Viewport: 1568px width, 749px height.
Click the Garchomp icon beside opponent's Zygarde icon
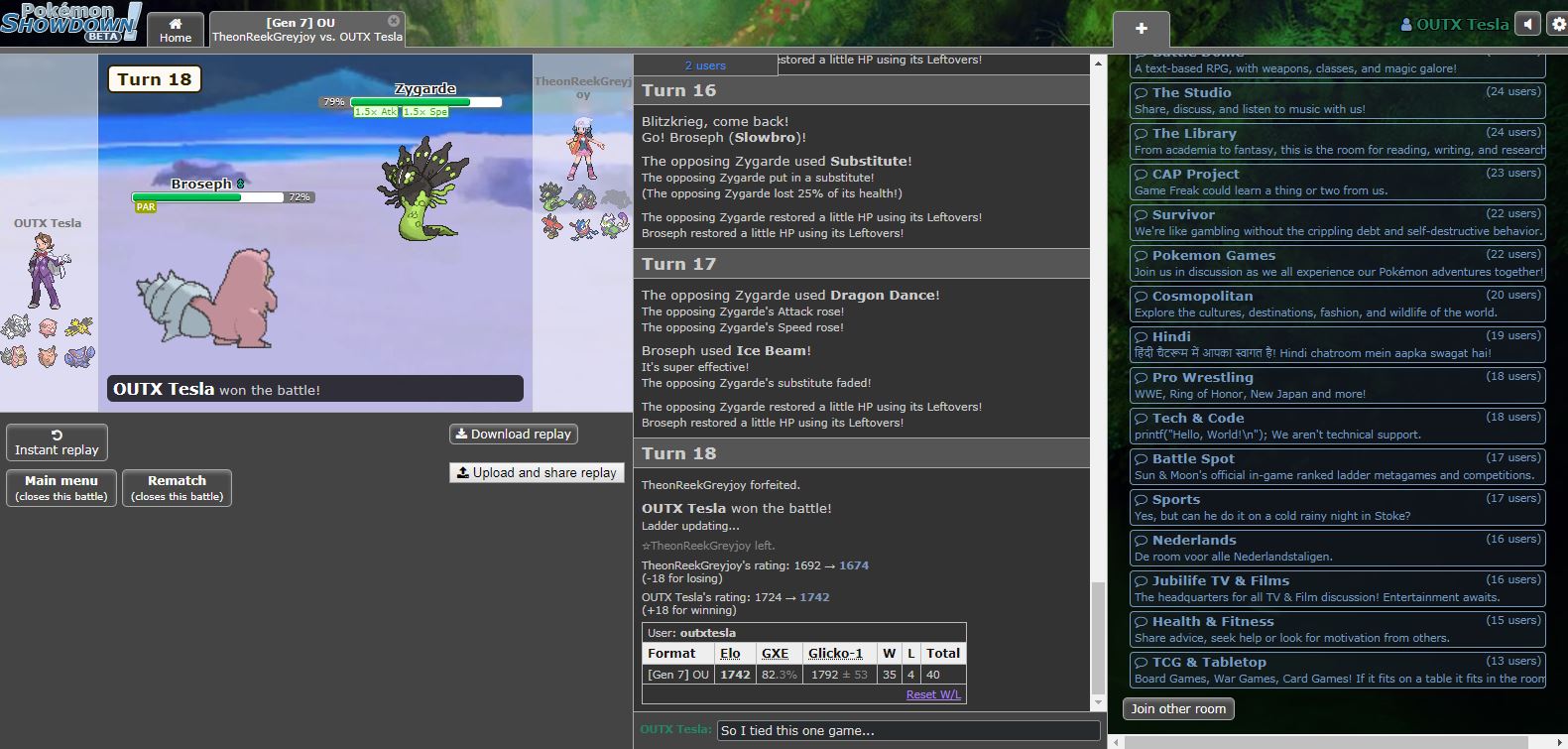tap(583, 198)
